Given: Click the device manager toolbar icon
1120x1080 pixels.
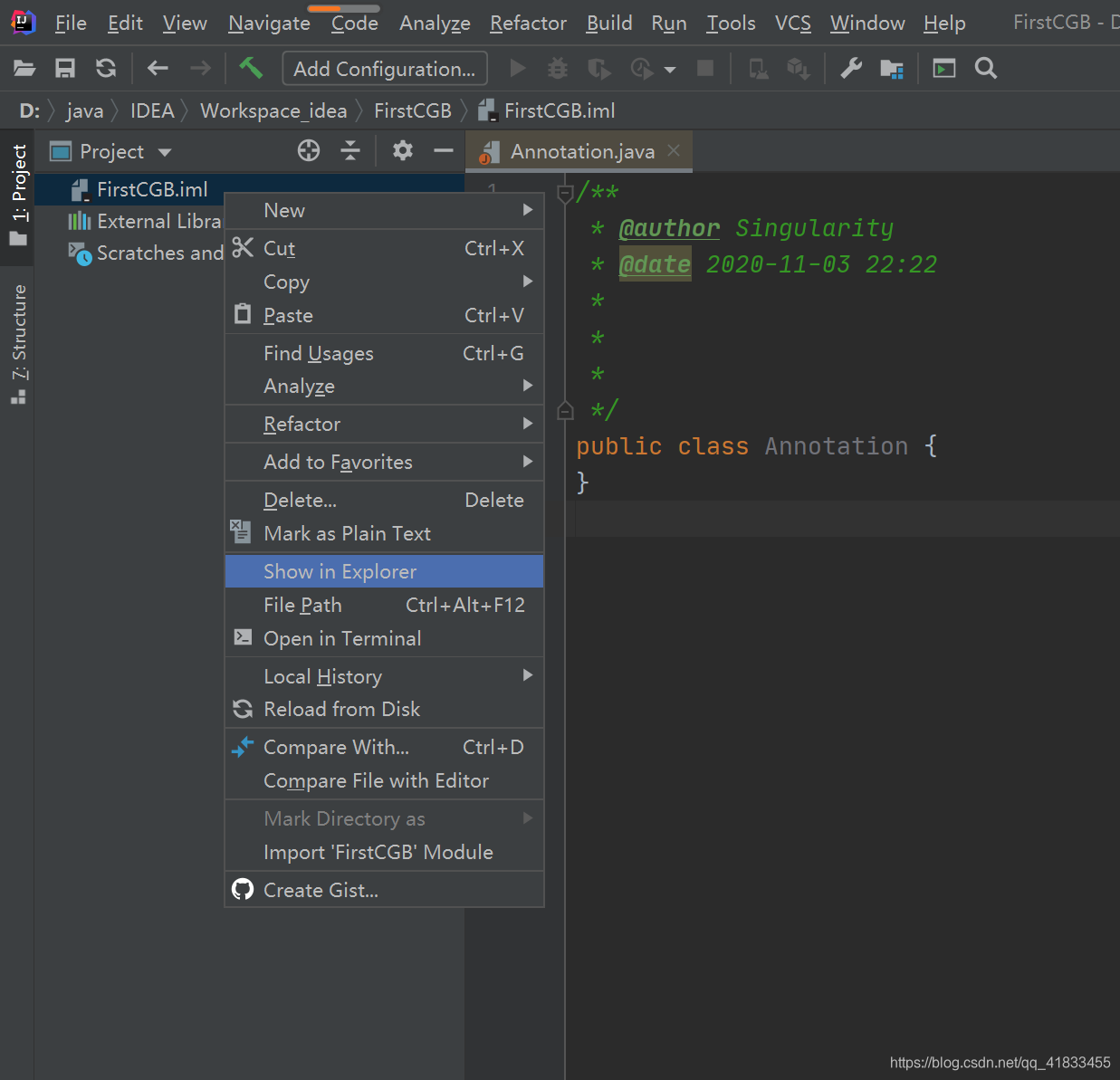Looking at the screenshot, I should (759, 68).
